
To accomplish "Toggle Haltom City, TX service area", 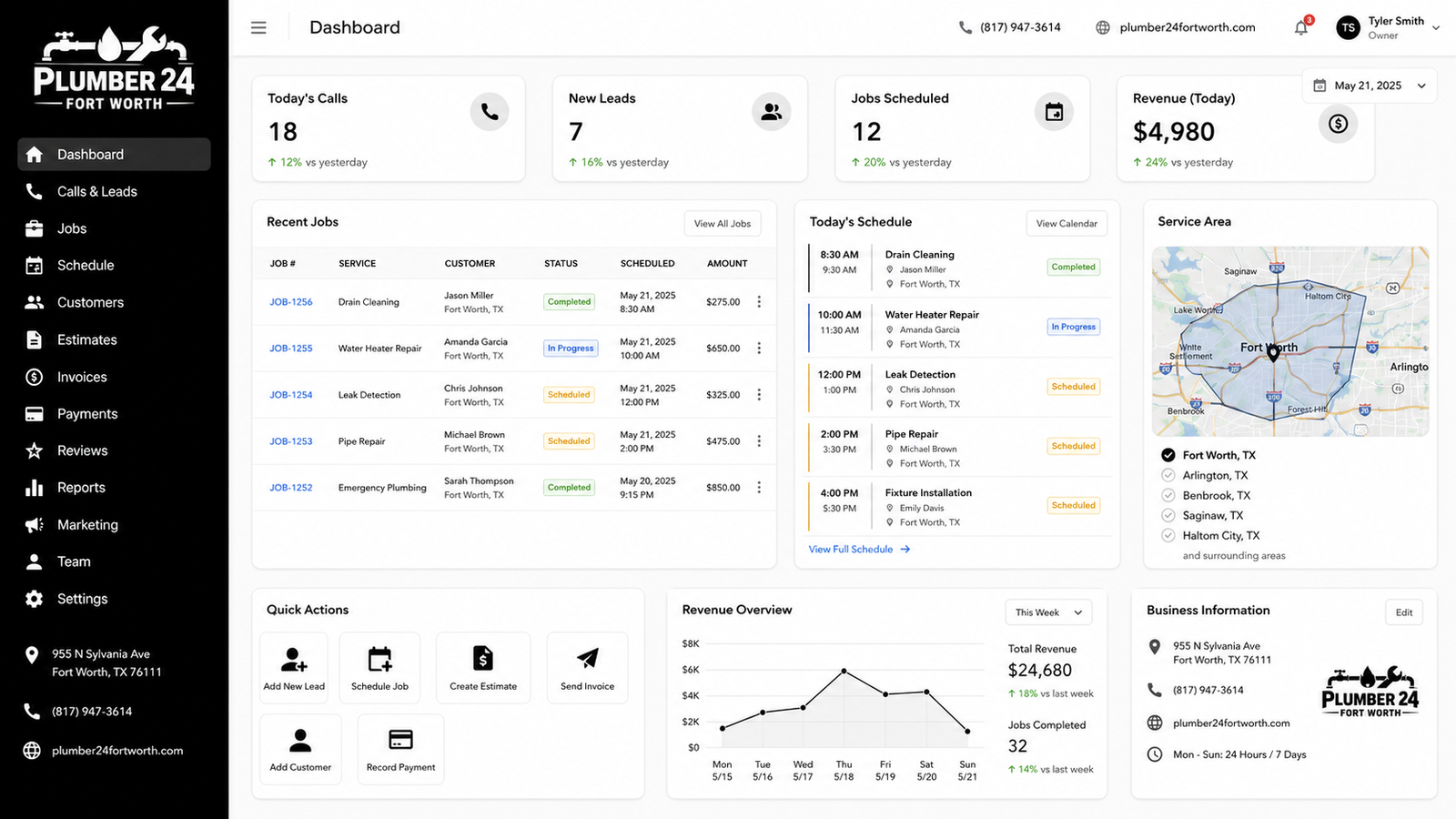I will (1168, 535).
